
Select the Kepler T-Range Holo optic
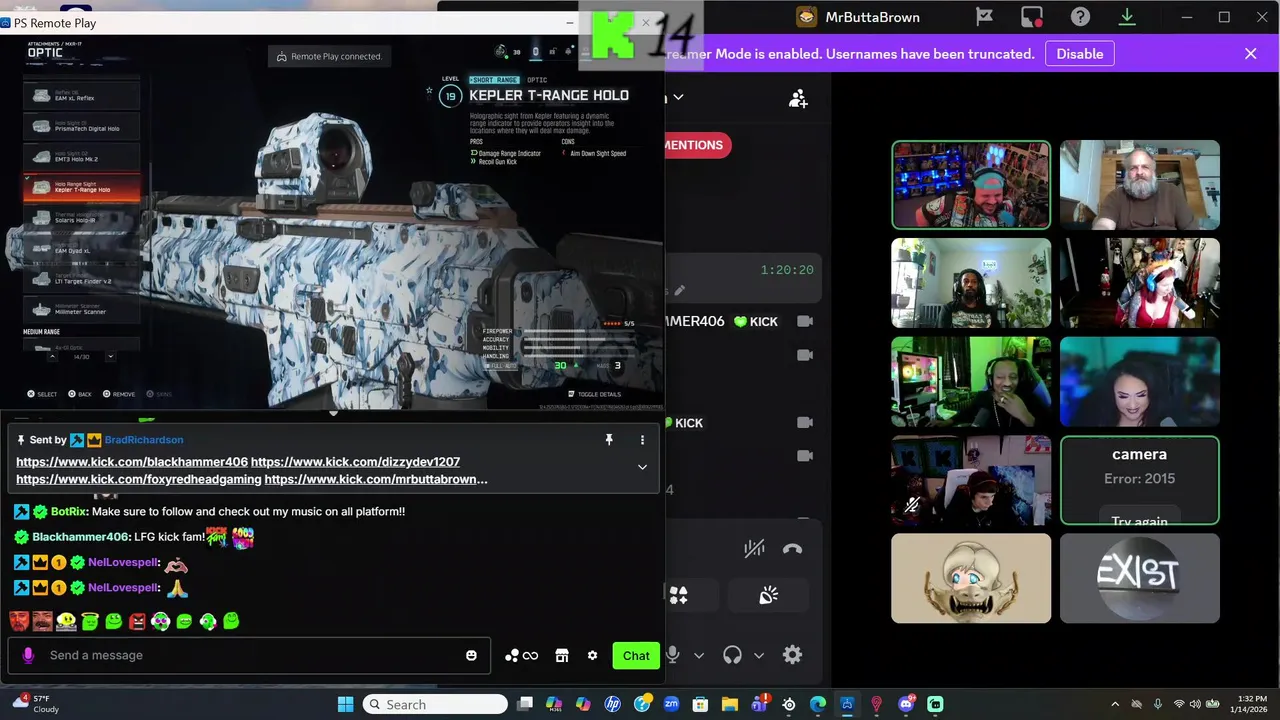(x=82, y=187)
